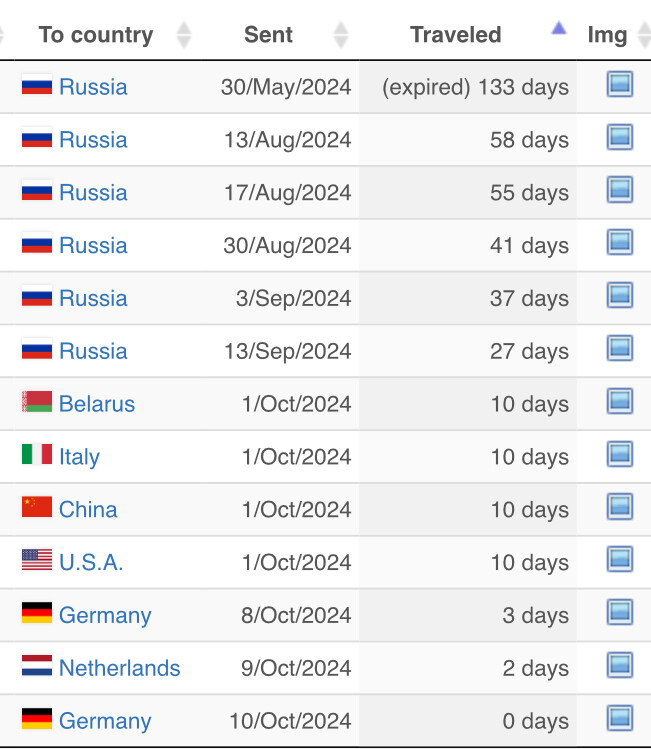View image of postcard sent 10/Oct/2024
Screen dimensions: 651x749
(620, 719)
